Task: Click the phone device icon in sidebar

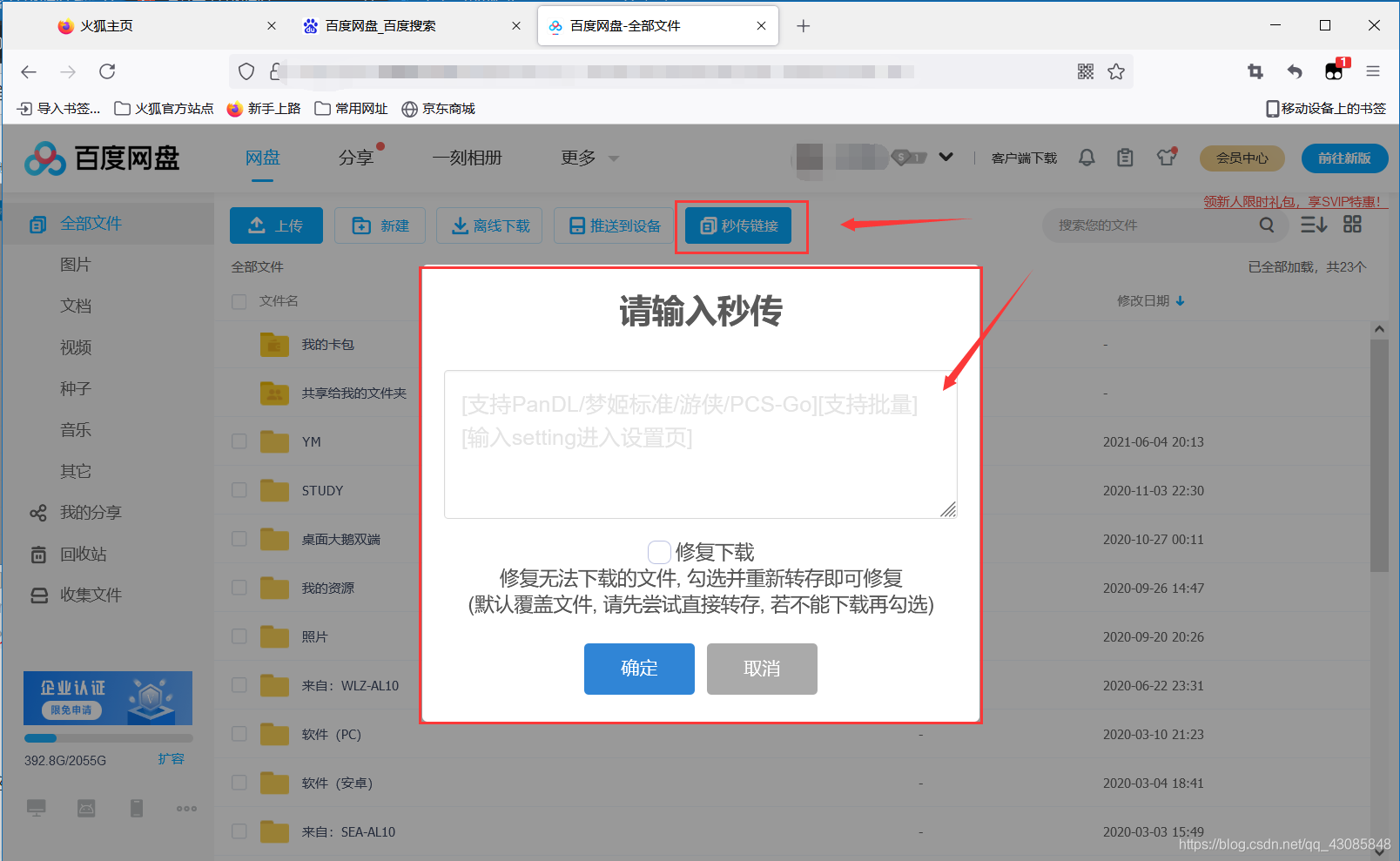Action: pyautogui.click(x=137, y=808)
